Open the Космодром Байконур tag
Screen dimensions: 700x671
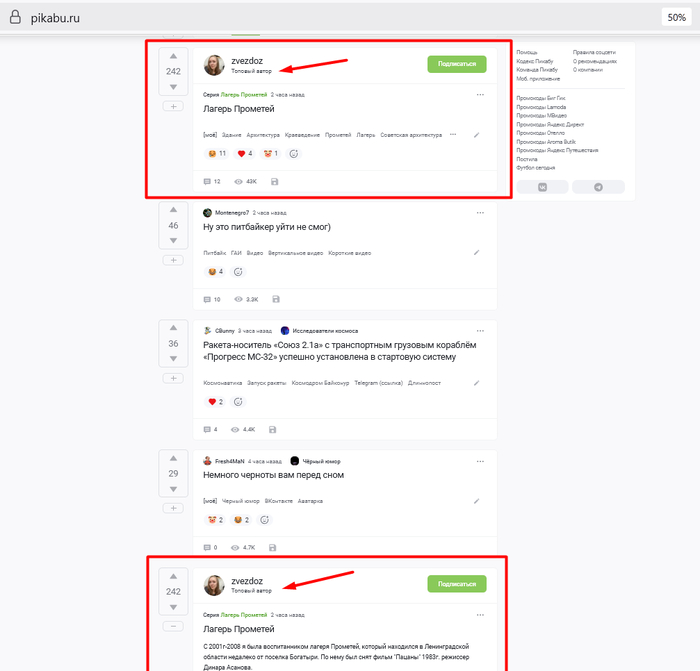[320, 383]
